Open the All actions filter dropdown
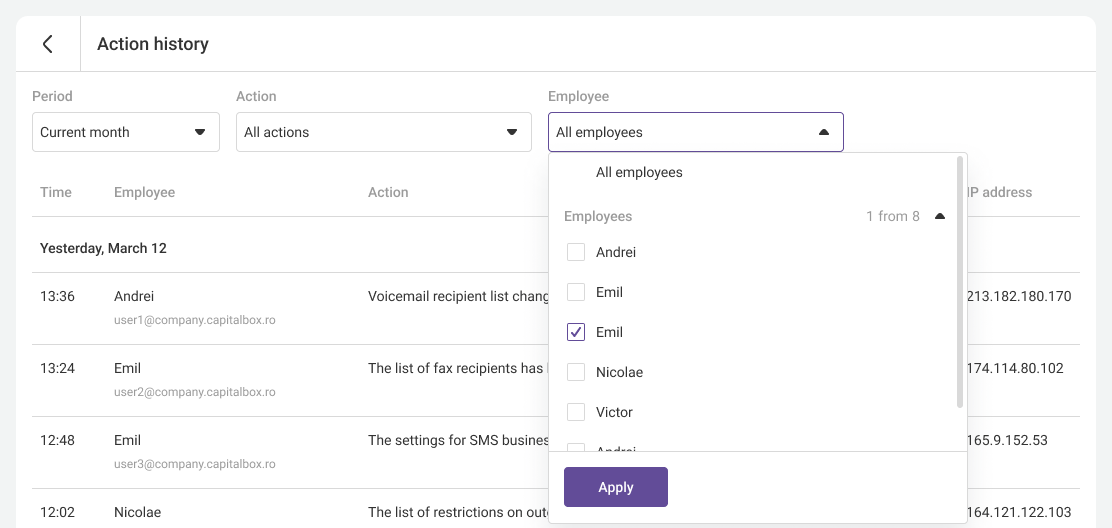The width and height of the screenshot is (1112, 528). pos(383,132)
